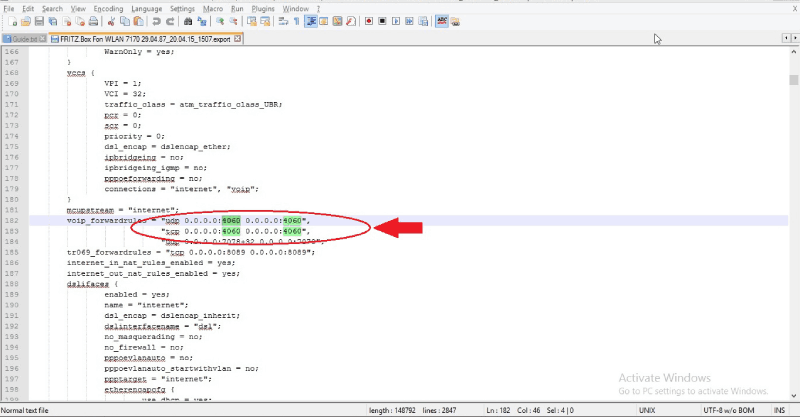Open the Search menu
Screen dimensions: 800x417
(52, 9)
